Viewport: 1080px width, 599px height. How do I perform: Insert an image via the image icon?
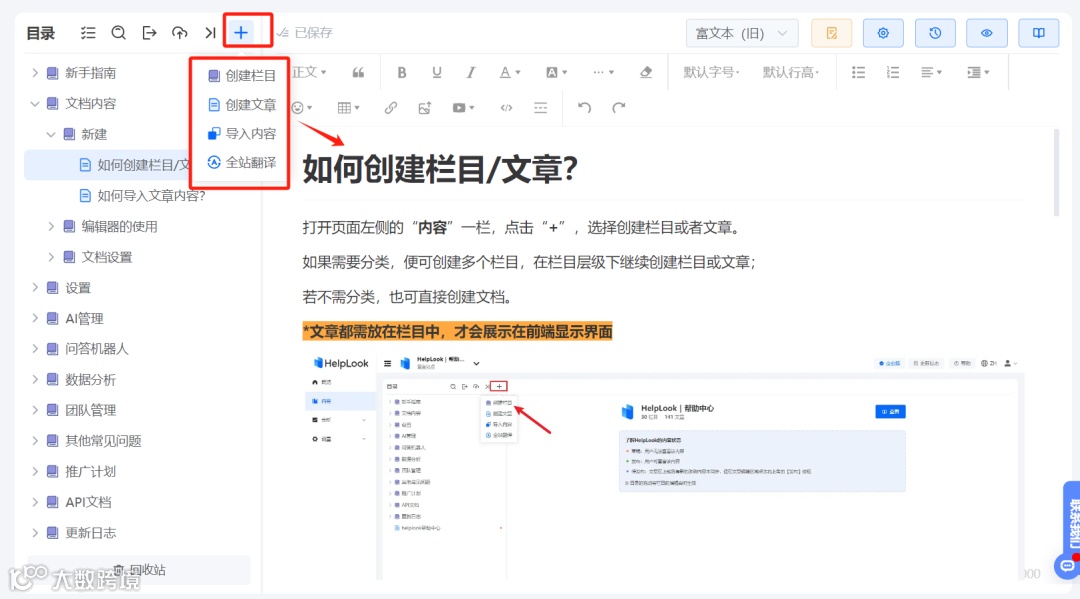pyautogui.click(x=425, y=107)
